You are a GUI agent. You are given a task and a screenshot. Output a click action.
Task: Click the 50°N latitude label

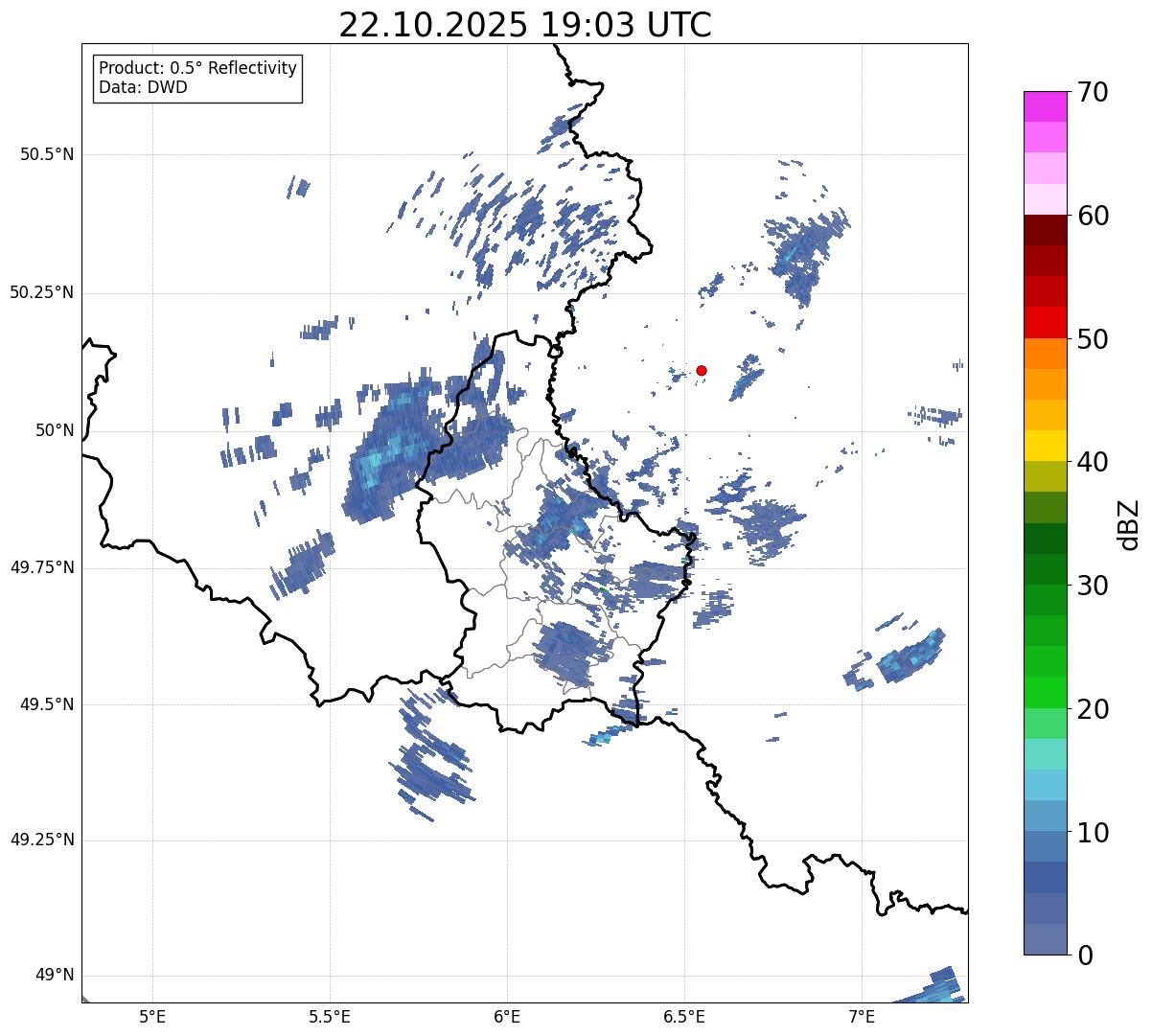pos(55,430)
